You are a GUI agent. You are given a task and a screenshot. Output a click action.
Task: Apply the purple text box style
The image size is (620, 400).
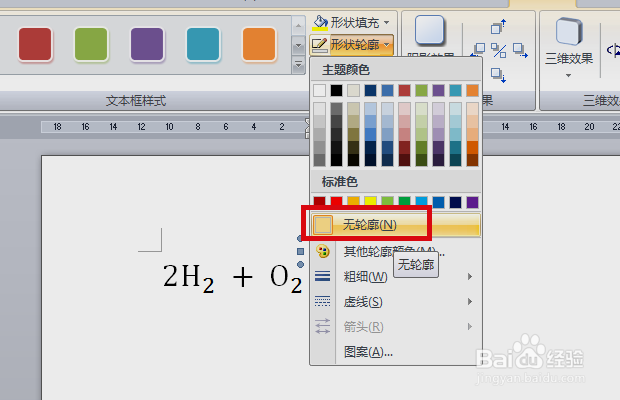(x=147, y=44)
